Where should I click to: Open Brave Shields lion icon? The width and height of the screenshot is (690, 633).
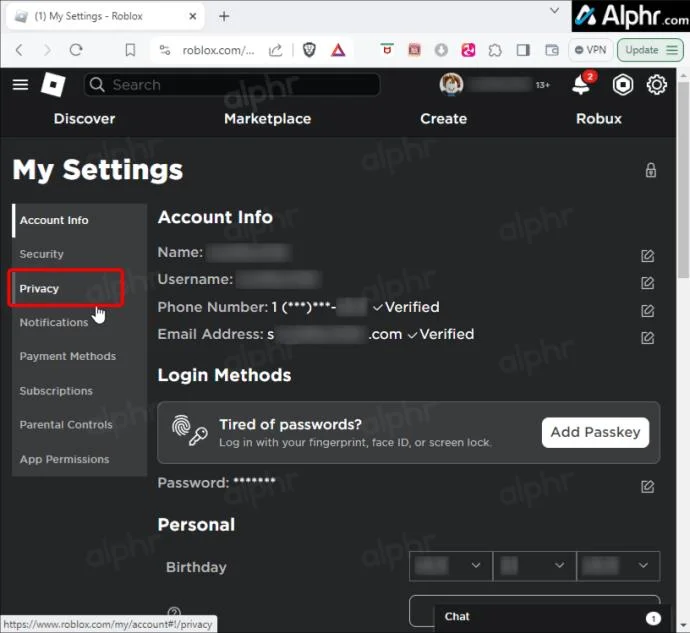[x=309, y=50]
